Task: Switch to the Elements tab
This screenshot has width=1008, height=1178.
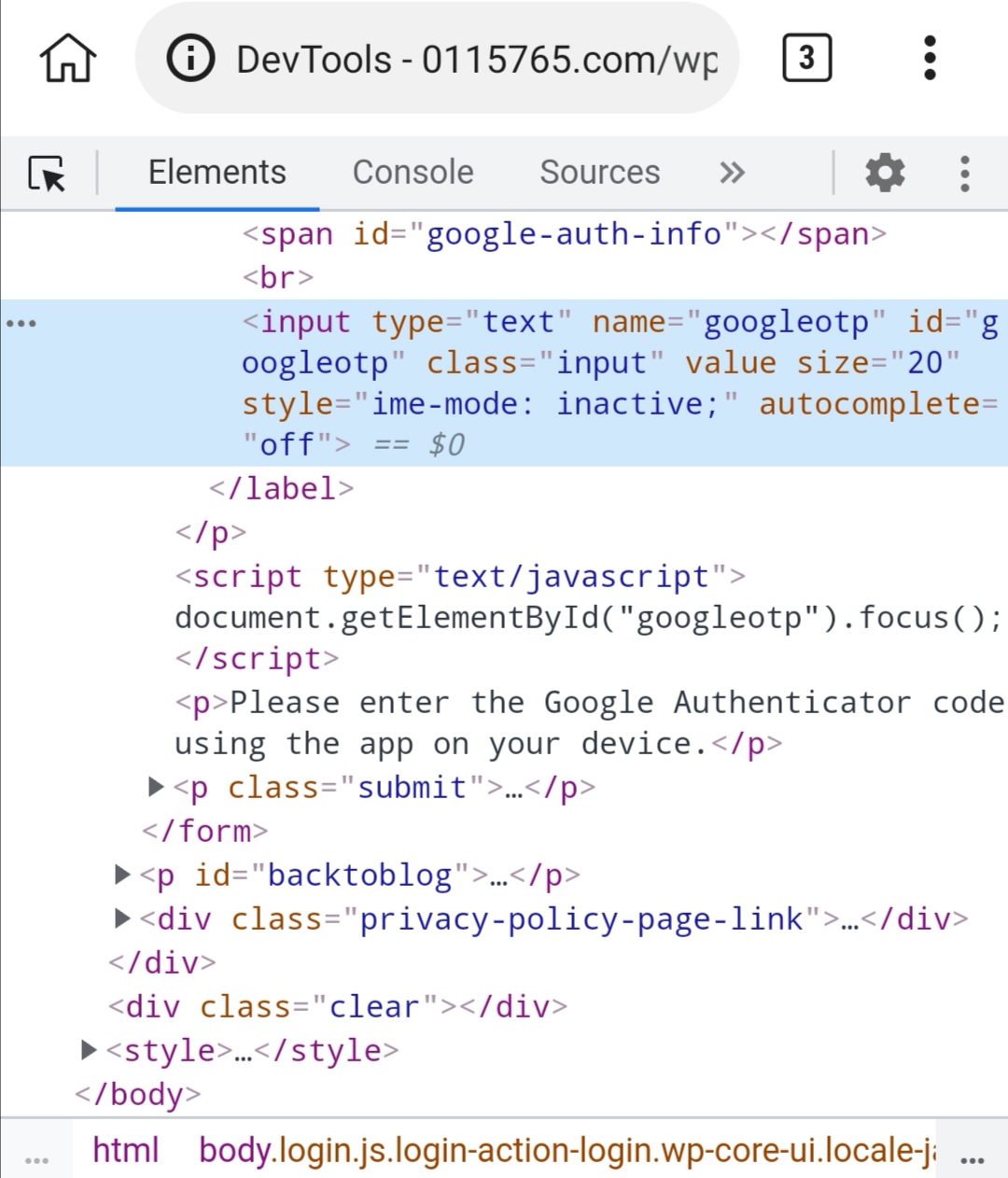Action: tap(217, 173)
